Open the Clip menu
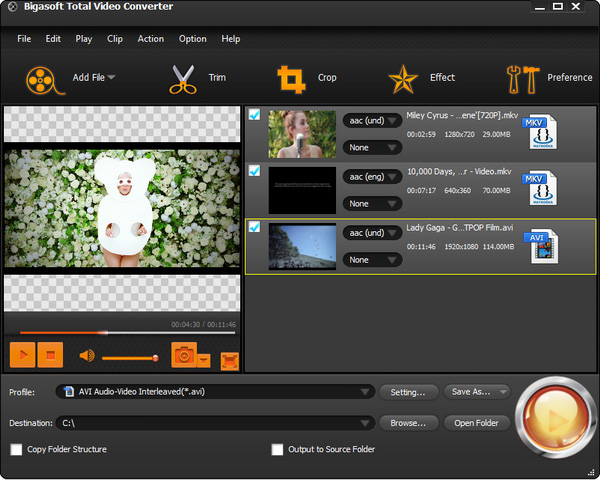The width and height of the screenshot is (600, 480). [x=115, y=39]
